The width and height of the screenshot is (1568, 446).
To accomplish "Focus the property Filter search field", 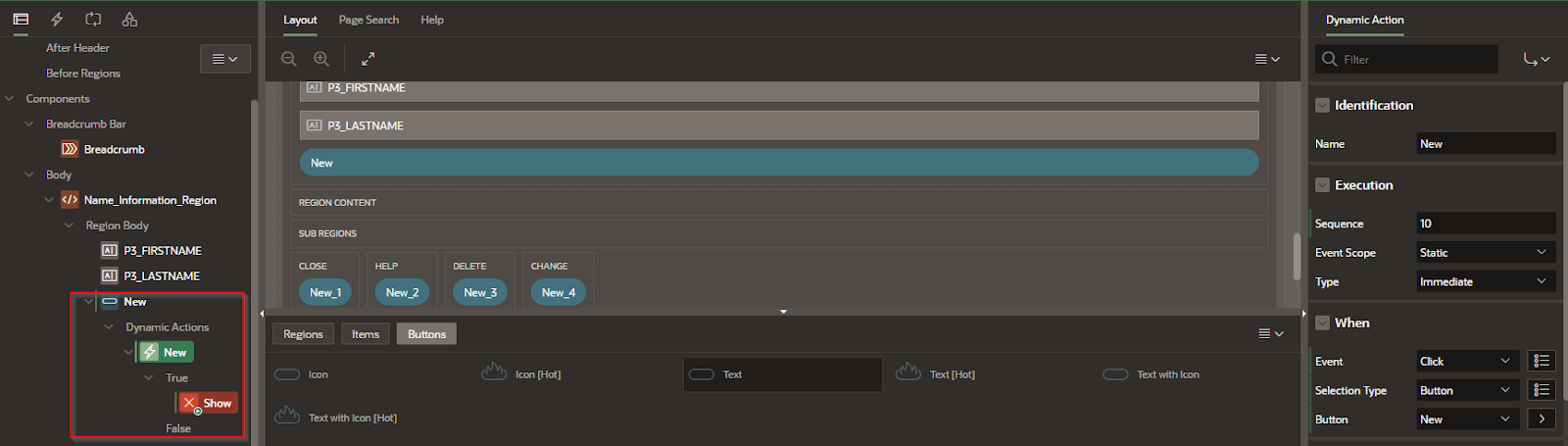I will (1406, 59).
